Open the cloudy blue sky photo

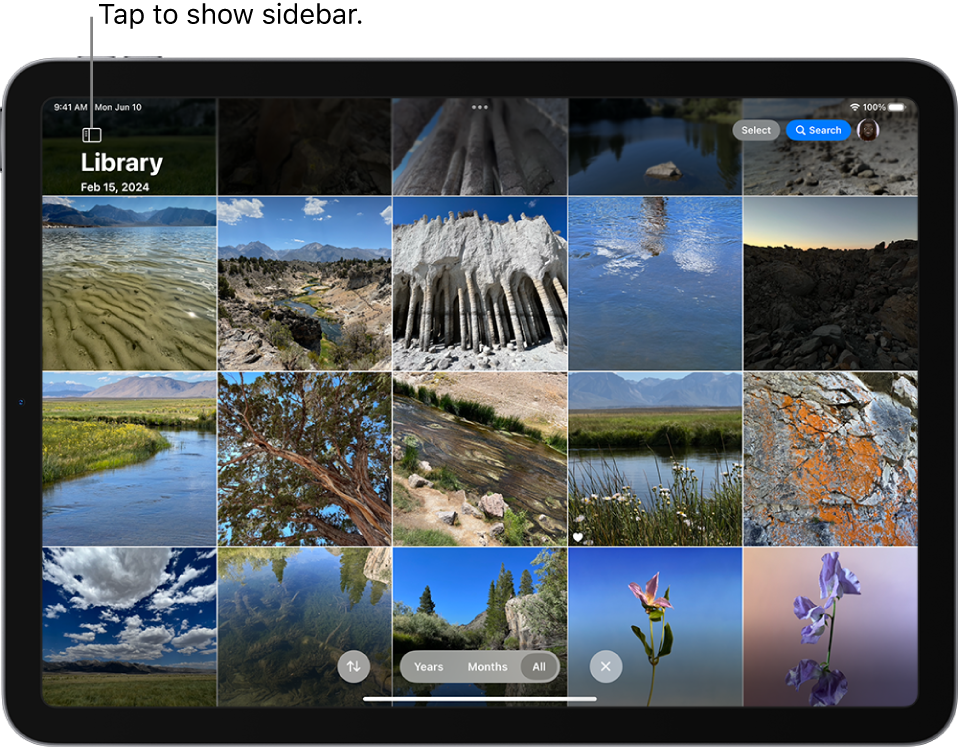(x=130, y=627)
